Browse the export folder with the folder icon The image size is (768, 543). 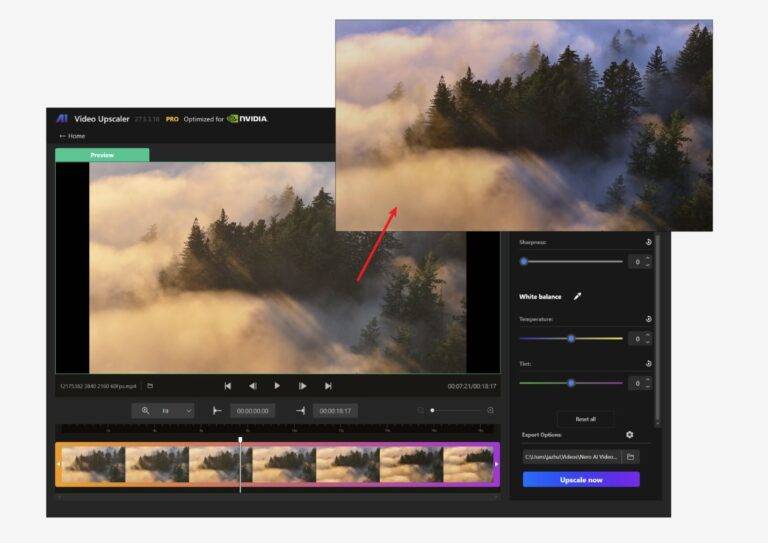630,456
